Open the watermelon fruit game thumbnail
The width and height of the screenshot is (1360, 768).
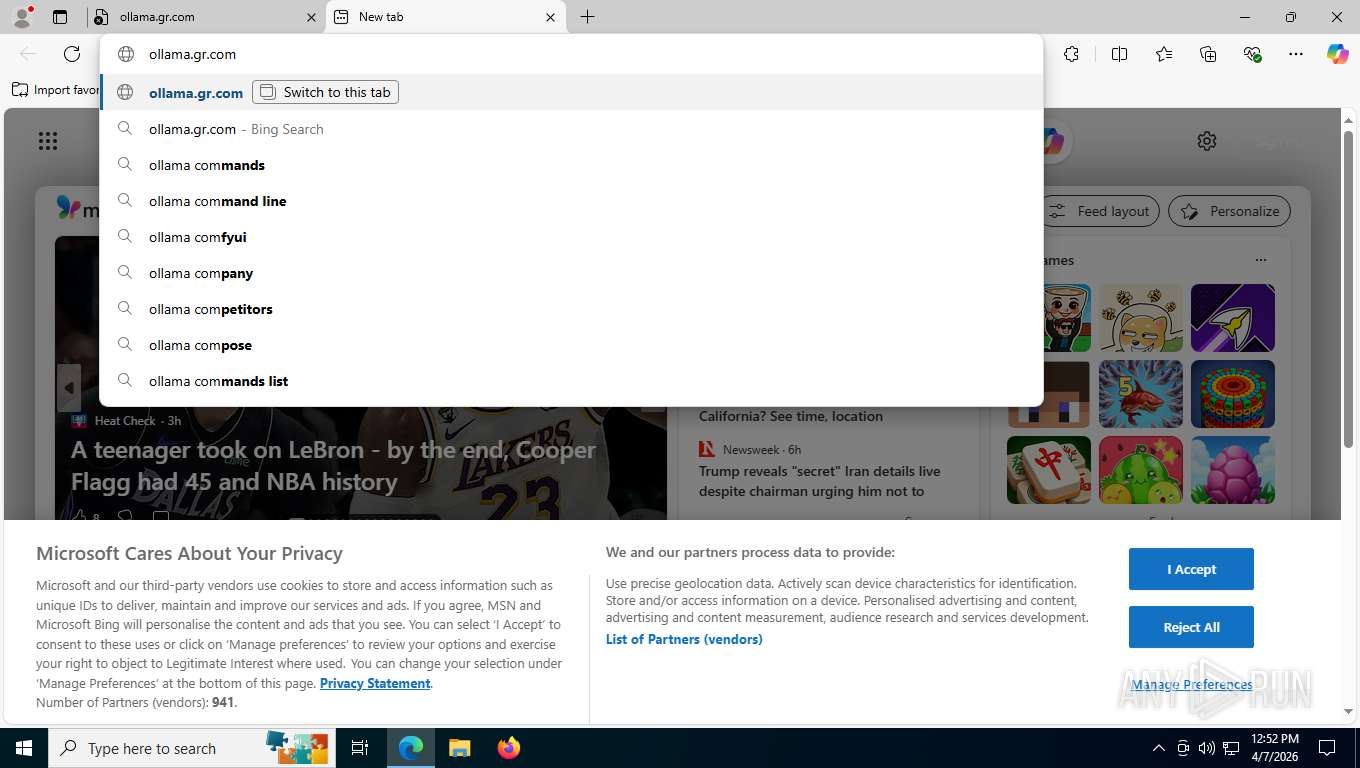(1141, 470)
